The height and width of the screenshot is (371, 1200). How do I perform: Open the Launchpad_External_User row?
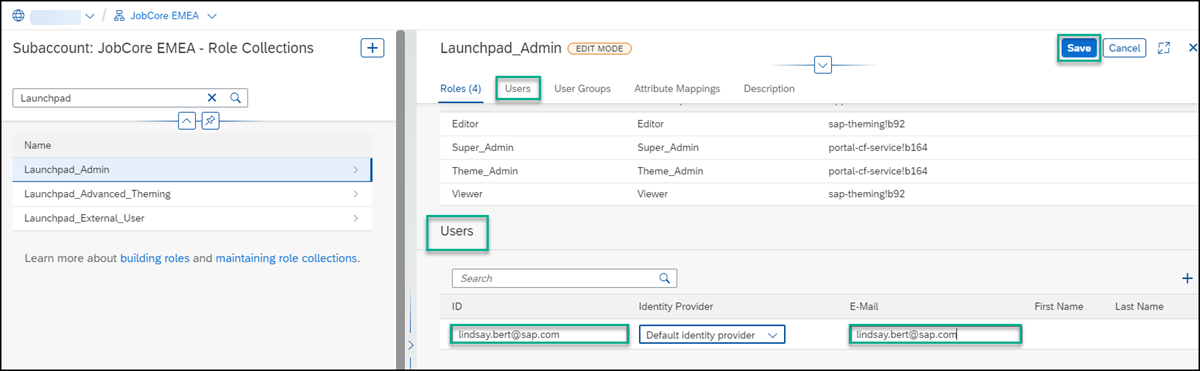[192, 218]
